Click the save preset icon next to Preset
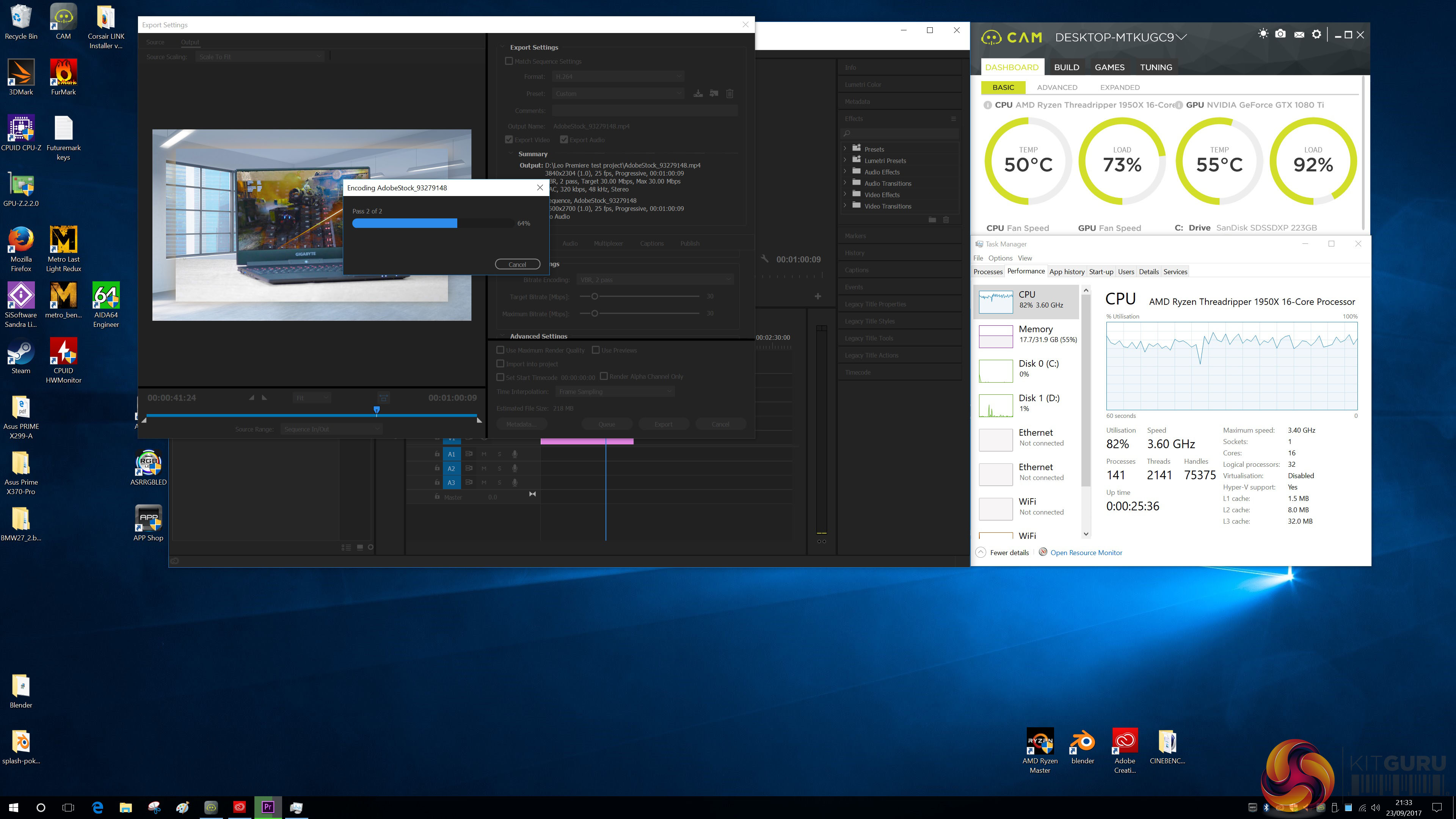This screenshot has width=1456, height=819. [698, 94]
